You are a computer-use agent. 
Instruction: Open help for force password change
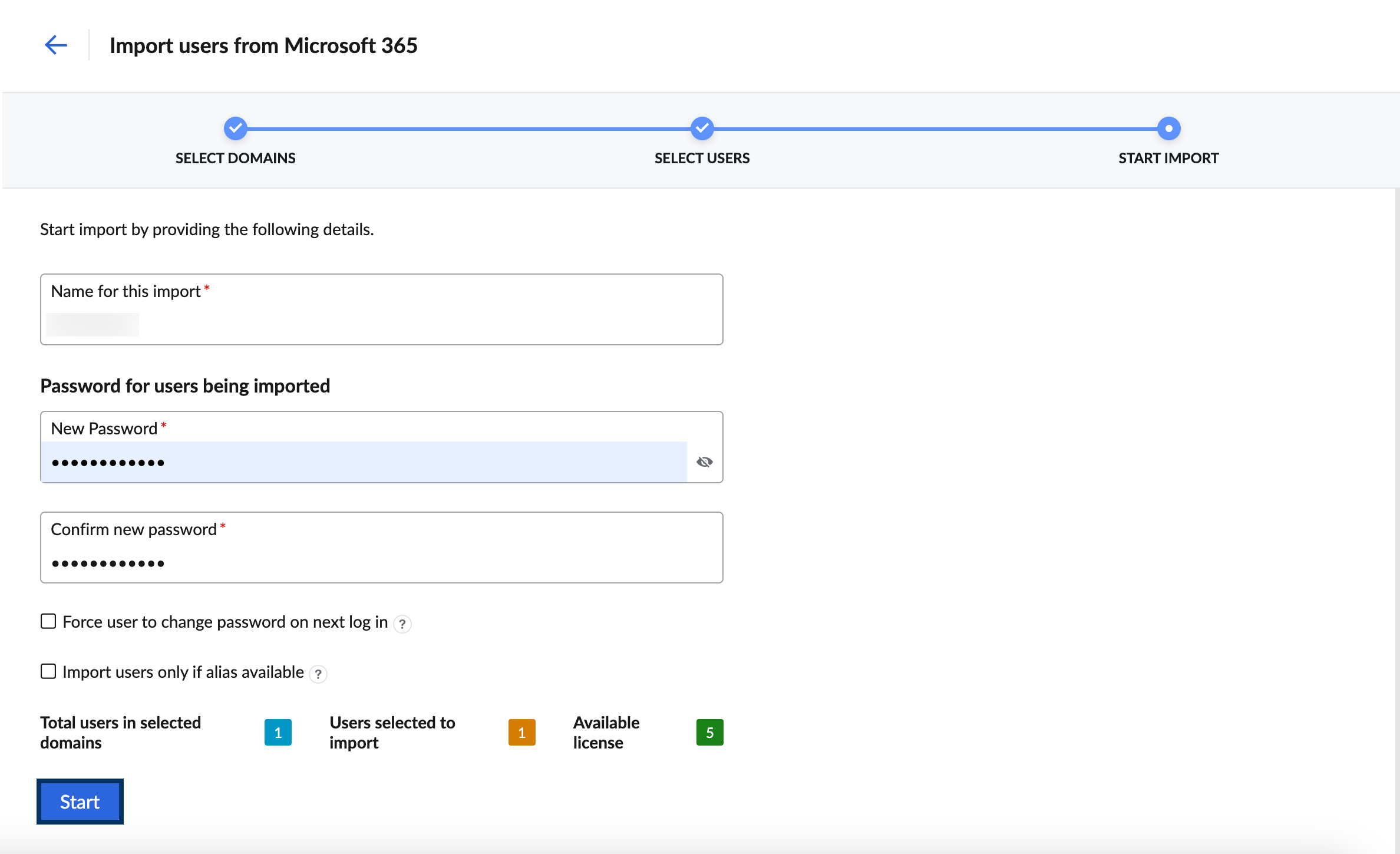click(x=402, y=624)
